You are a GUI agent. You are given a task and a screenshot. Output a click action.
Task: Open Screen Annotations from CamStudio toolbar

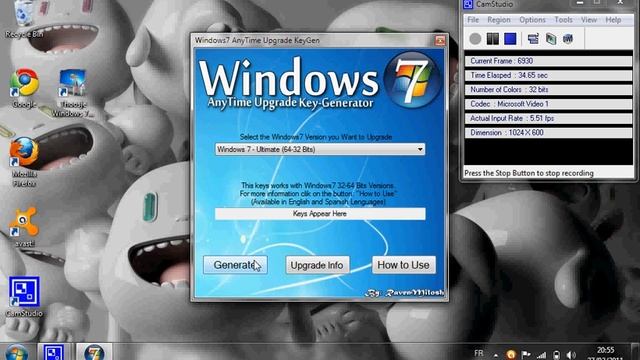551,39
